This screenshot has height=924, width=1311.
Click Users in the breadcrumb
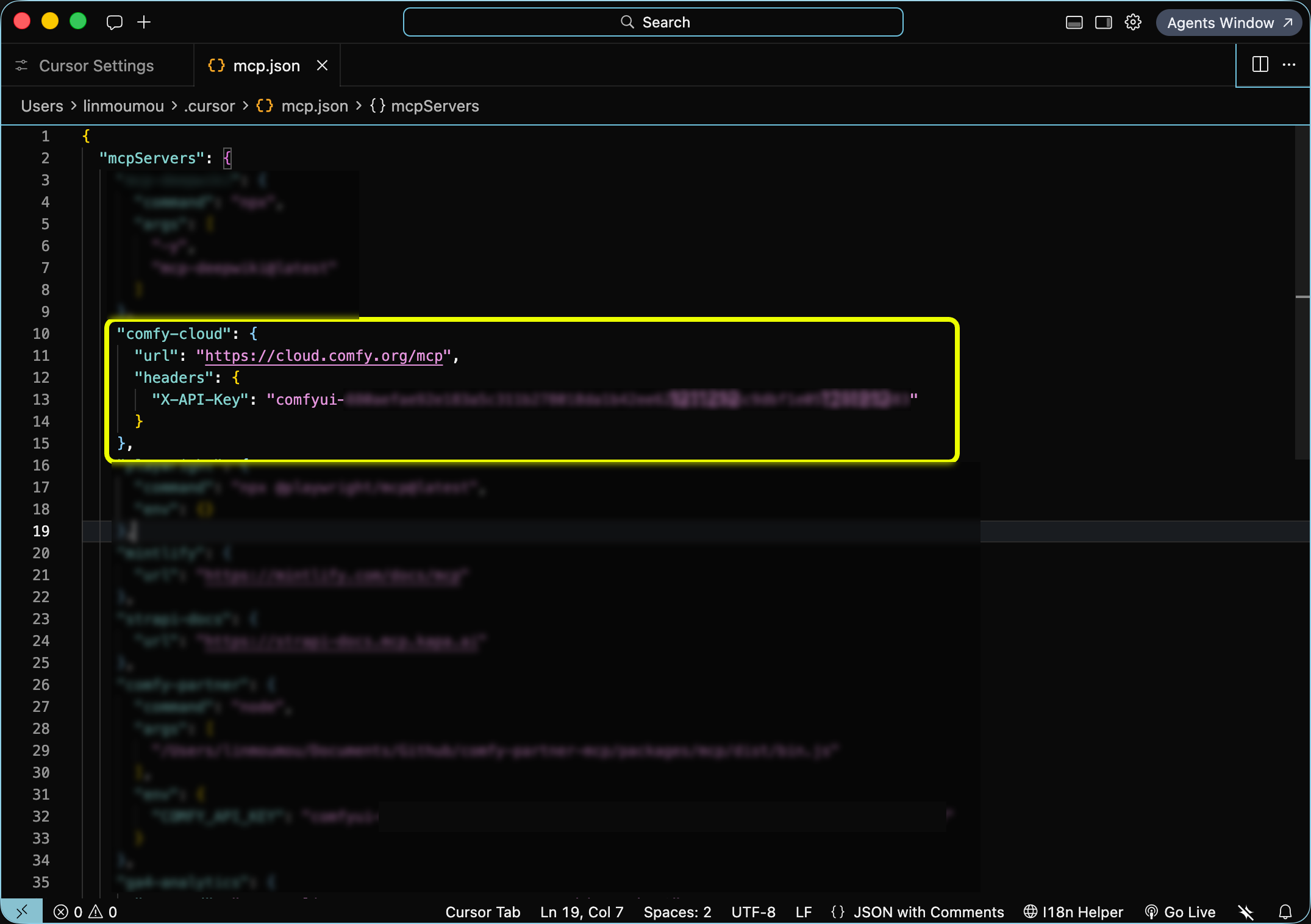coord(42,106)
